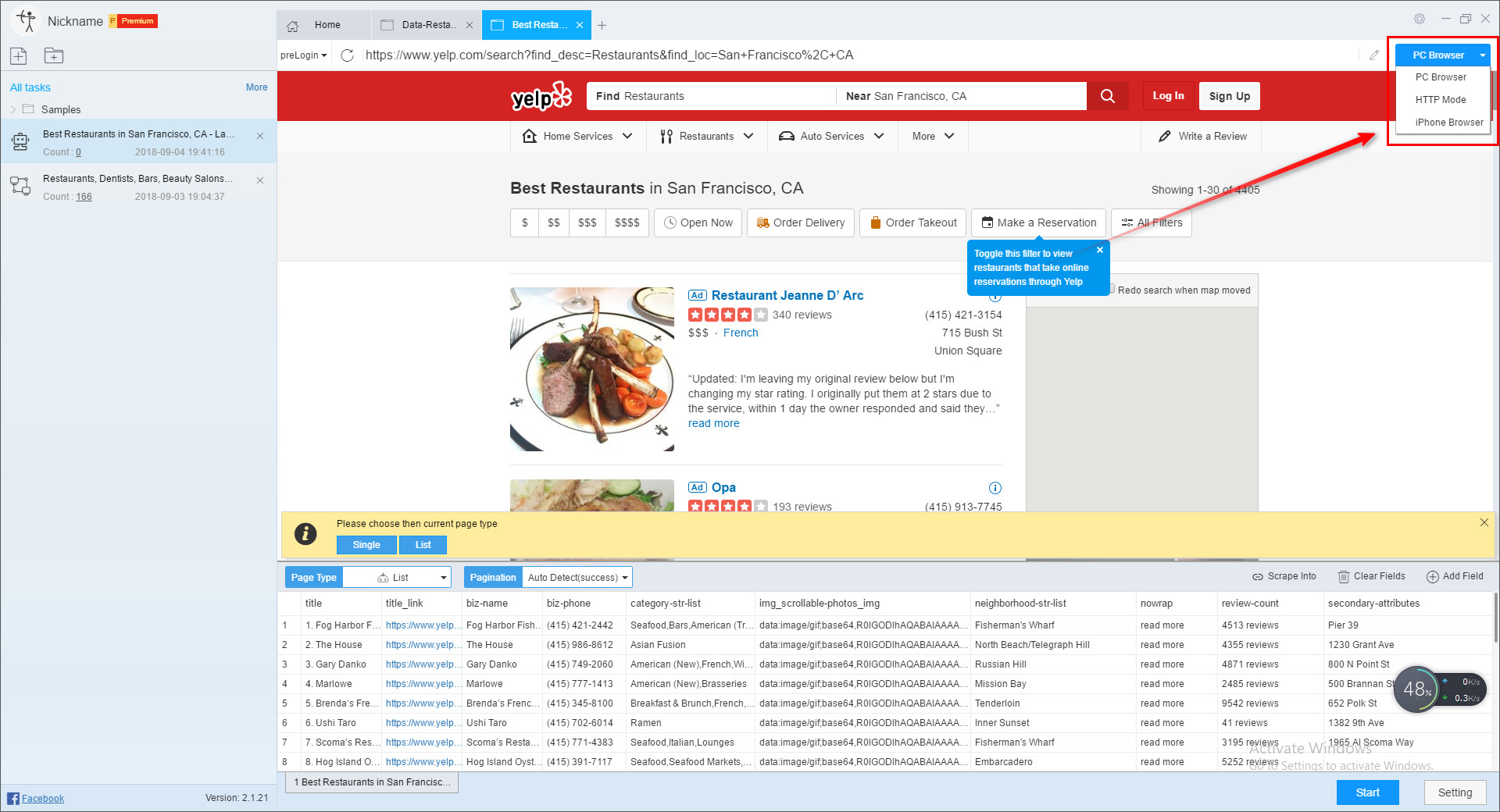Click info icon beside Opa listing
Viewport: 1500px width, 812px height.
tap(995, 488)
